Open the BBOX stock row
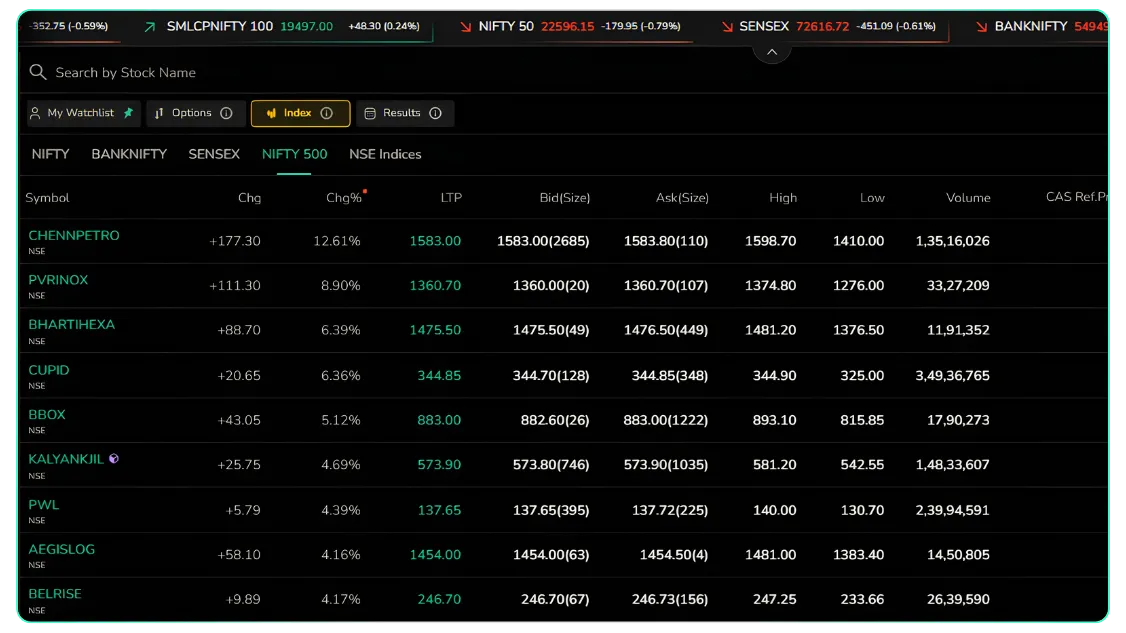1126x633 pixels. pos(564,420)
